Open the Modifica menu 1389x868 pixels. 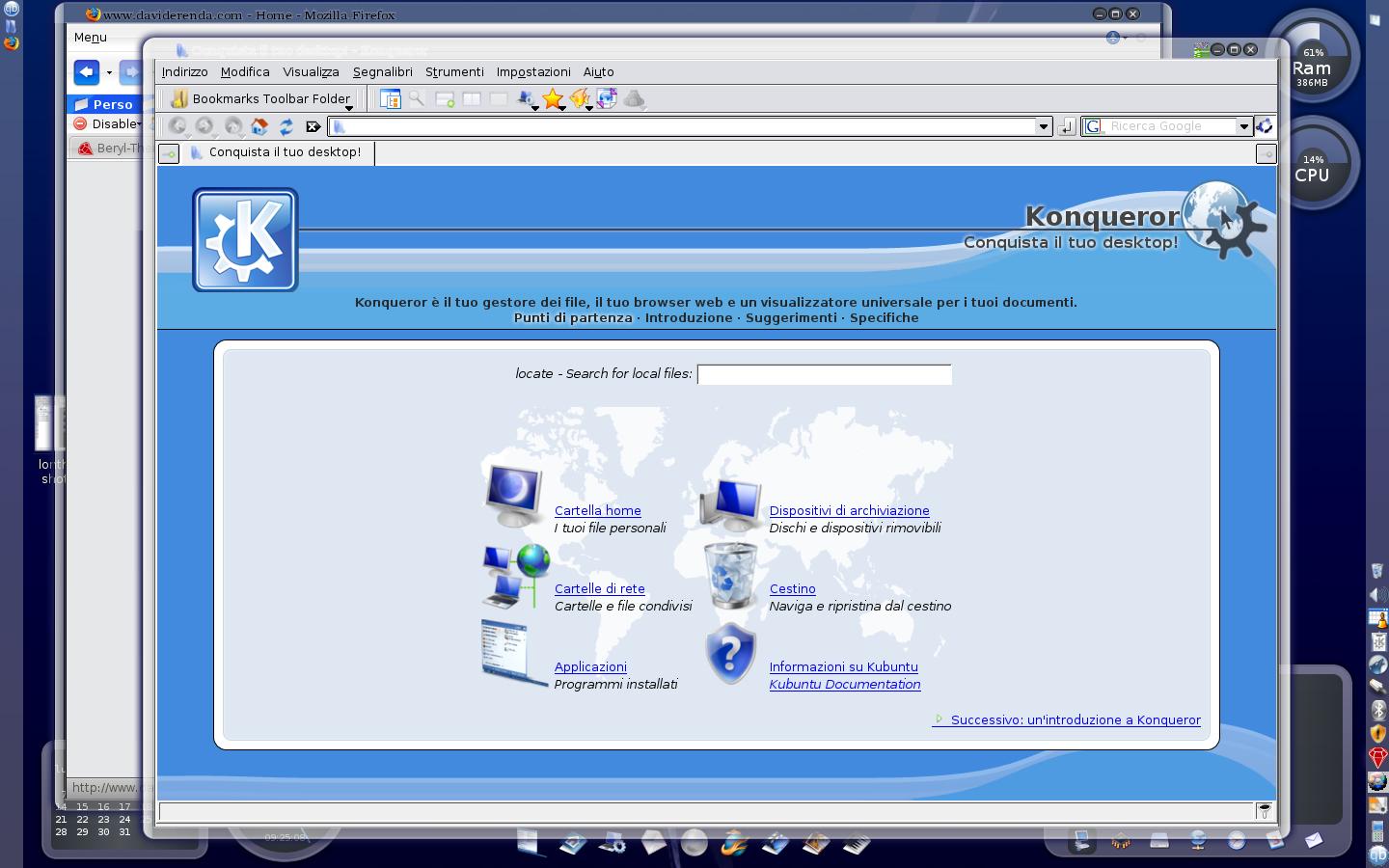tap(245, 71)
